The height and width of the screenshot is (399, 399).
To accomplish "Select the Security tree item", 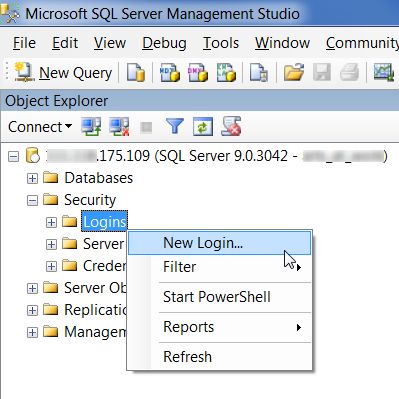I will [90, 200].
